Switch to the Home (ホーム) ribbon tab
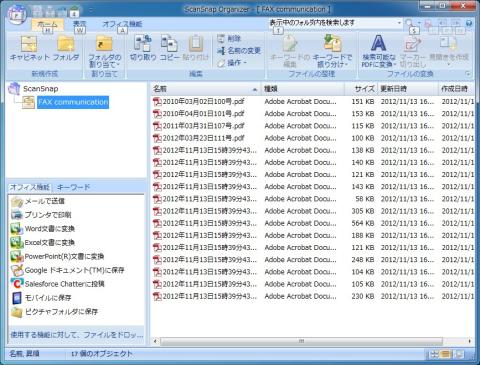480x365 pixels. click(47, 24)
